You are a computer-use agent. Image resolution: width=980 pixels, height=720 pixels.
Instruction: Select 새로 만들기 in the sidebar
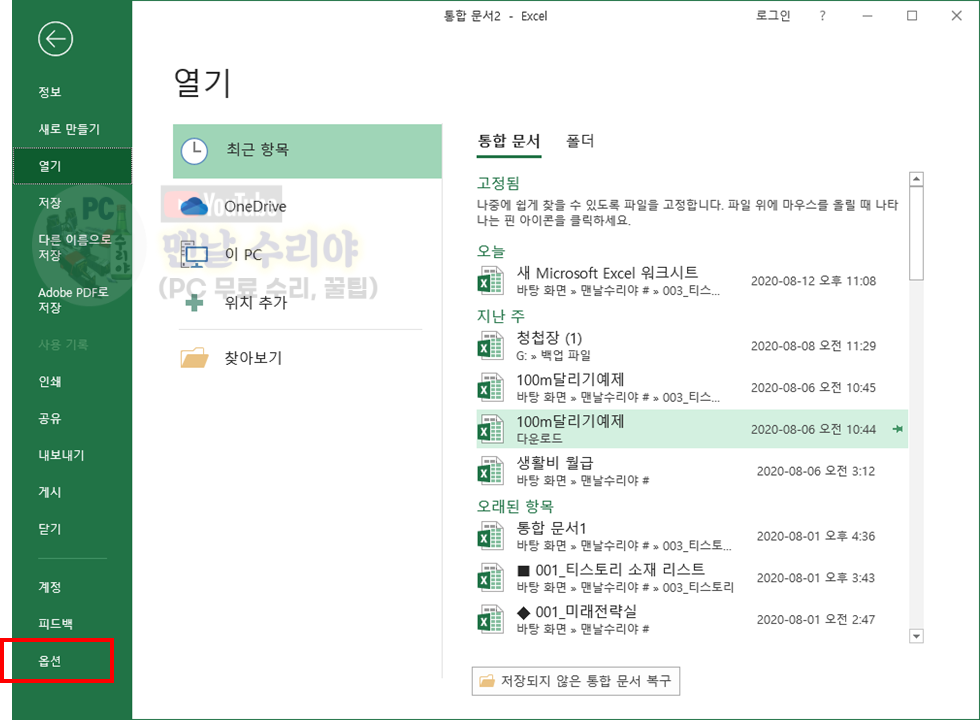[x=72, y=129]
